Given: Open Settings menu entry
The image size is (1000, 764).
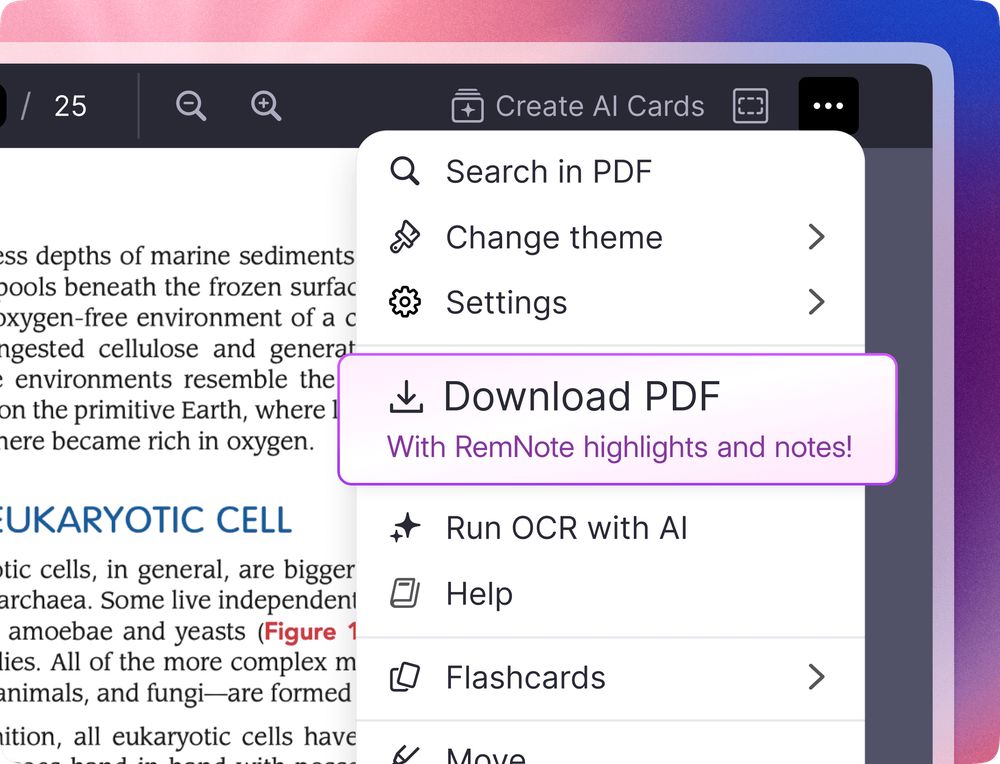Looking at the screenshot, I should click(x=610, y=302).
